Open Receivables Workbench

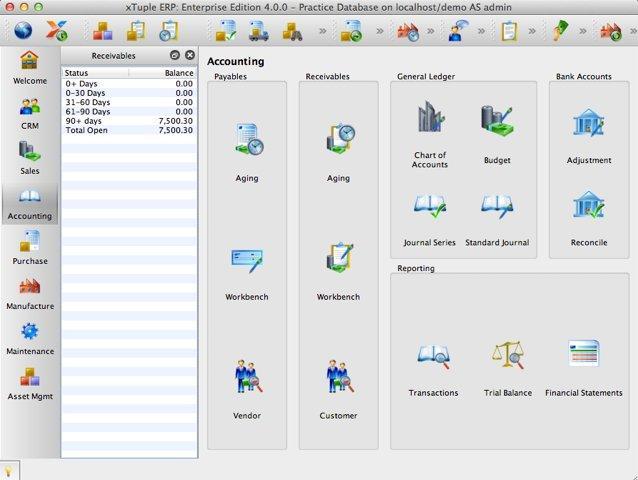338,272
